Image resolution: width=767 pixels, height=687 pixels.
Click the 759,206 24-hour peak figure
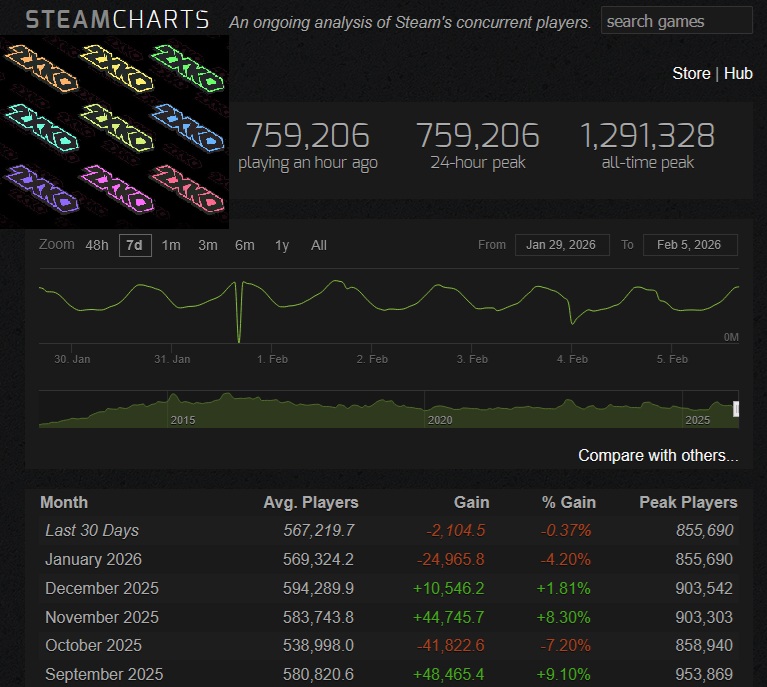pos(478,136)
